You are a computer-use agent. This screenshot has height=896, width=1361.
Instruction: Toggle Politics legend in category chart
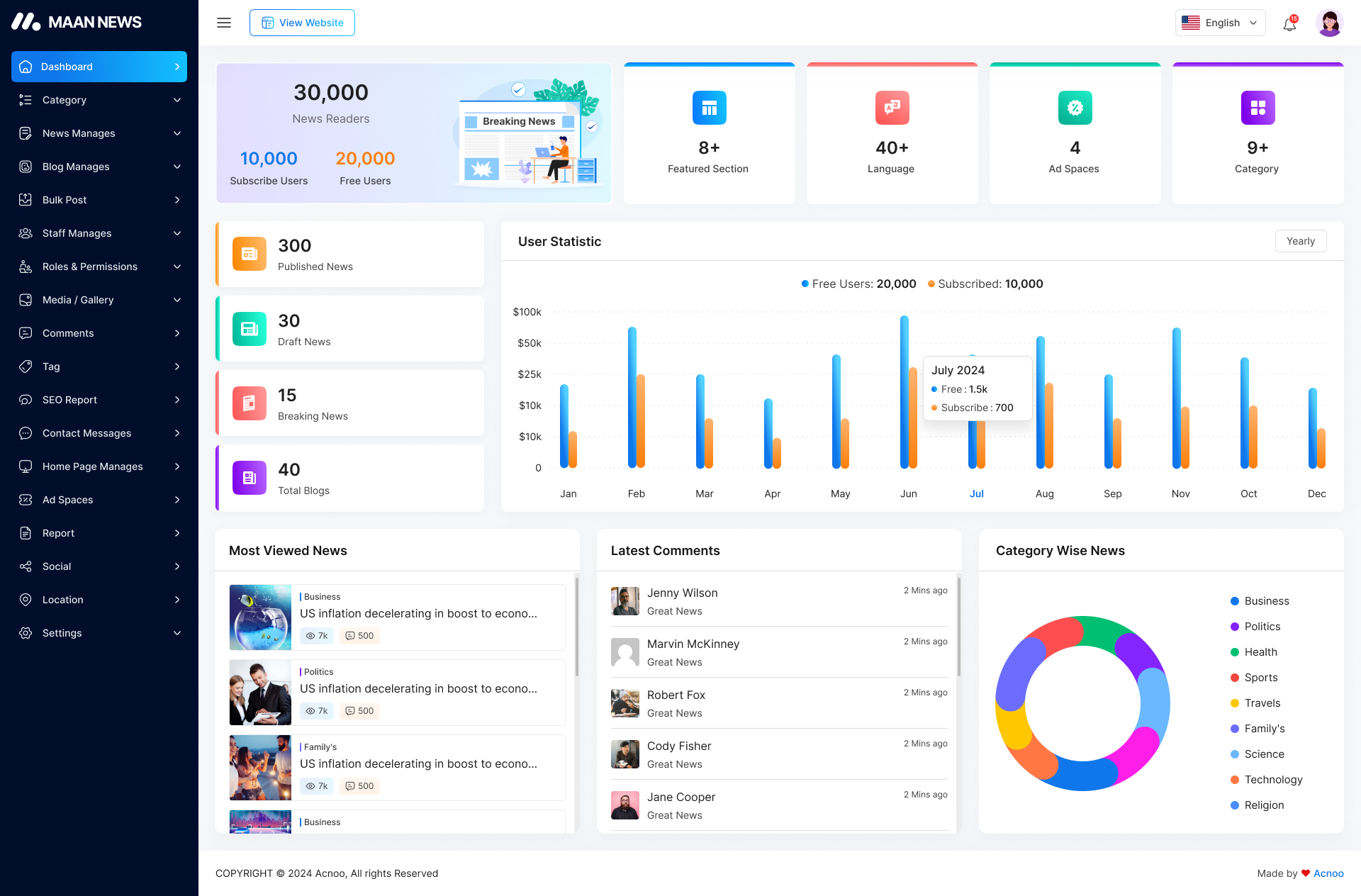(x=1262, y=627)
